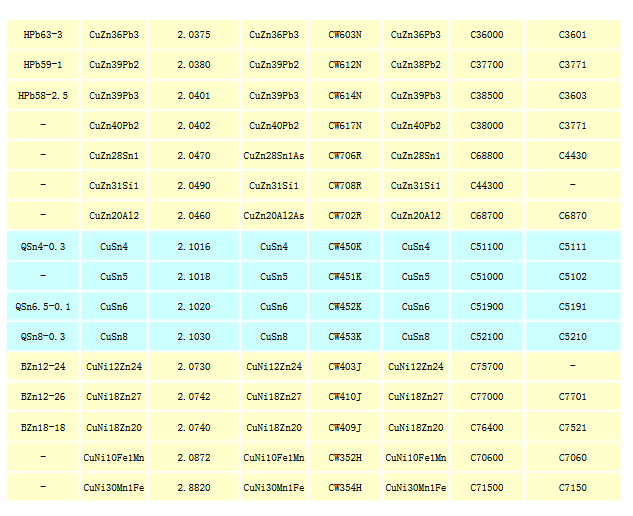The image size is (633, 516).
Task: Click the CuZn38Pb2 cell
Action: [416, 65]
